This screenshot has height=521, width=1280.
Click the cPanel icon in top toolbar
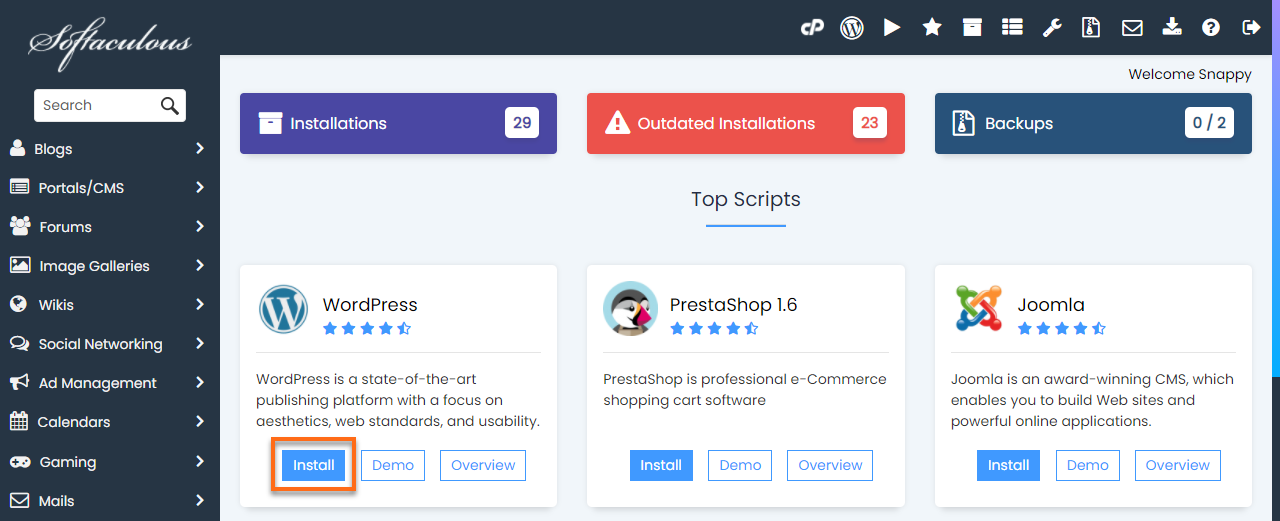(811, 28)
